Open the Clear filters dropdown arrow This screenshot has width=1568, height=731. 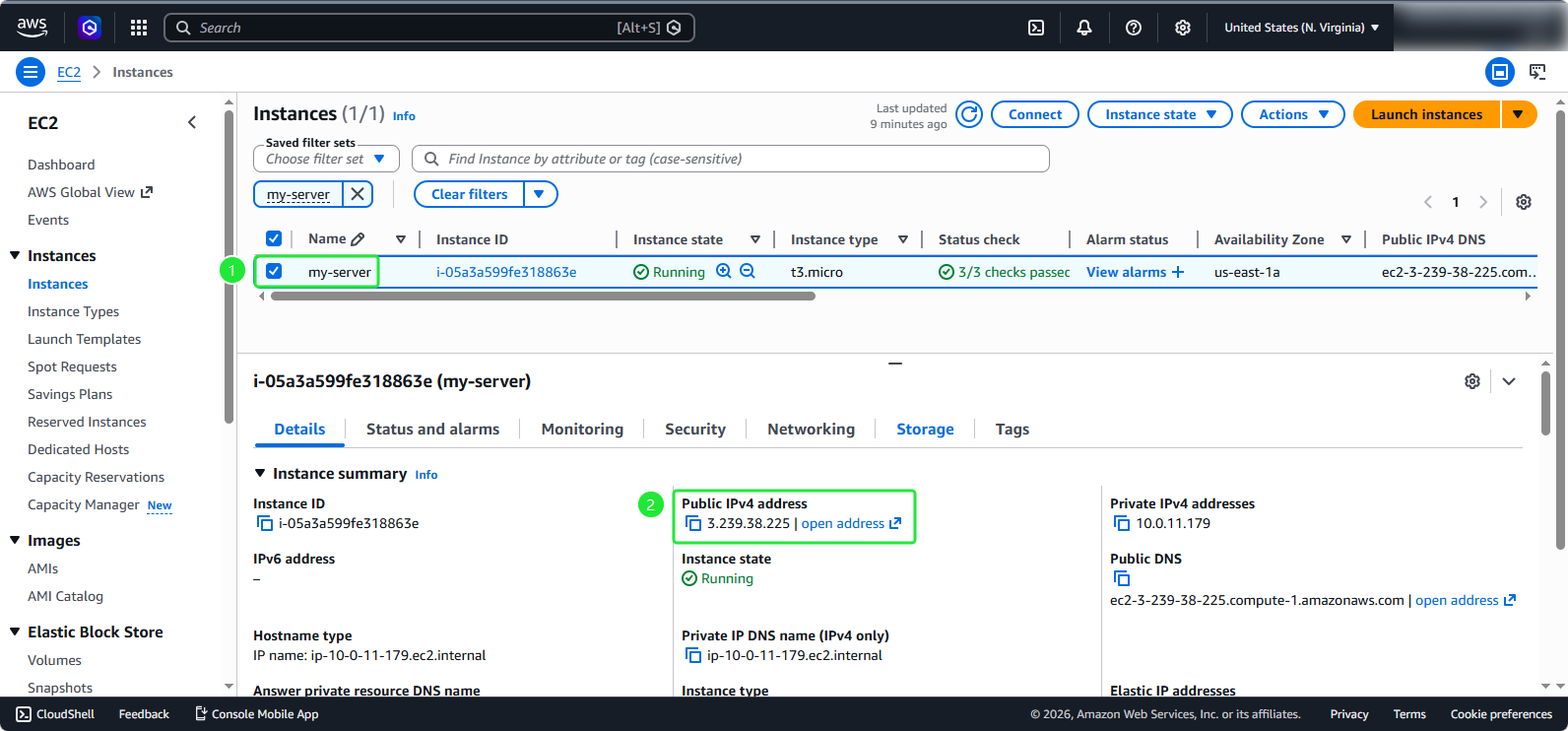click(540, 194)
